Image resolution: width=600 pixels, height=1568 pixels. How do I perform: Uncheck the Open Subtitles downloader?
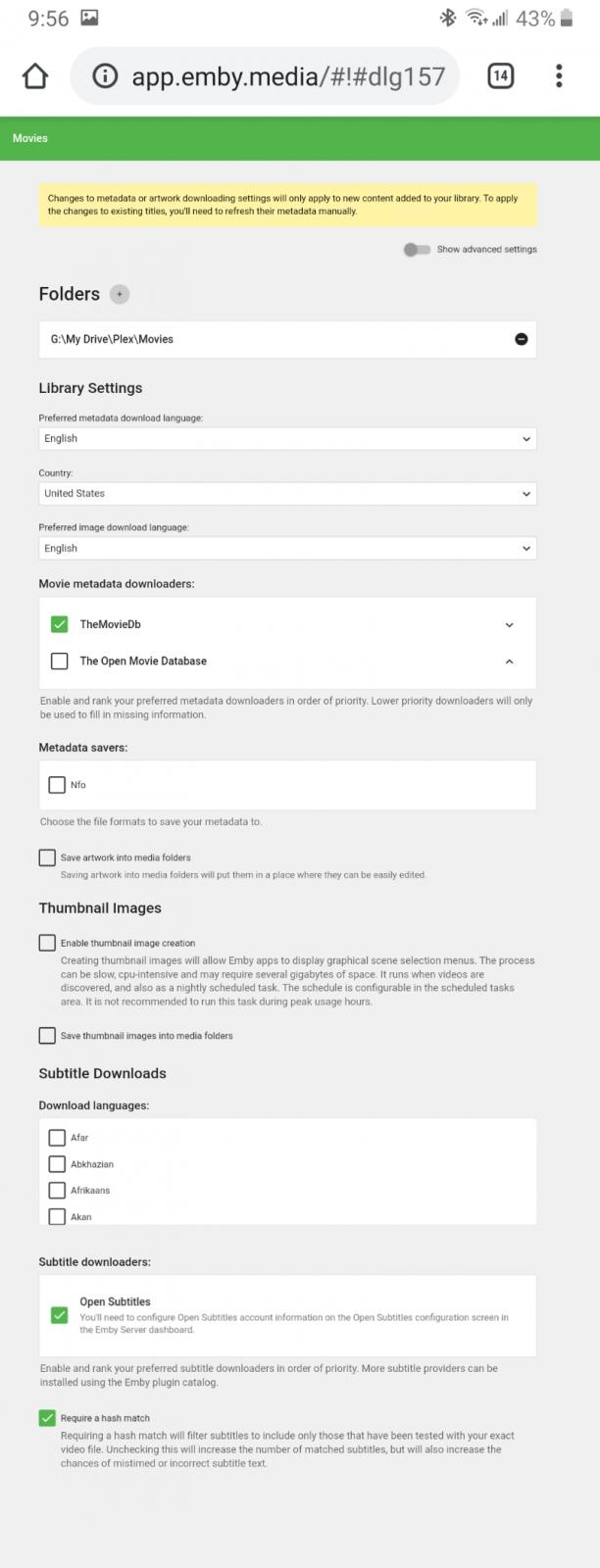point(60,1314)
